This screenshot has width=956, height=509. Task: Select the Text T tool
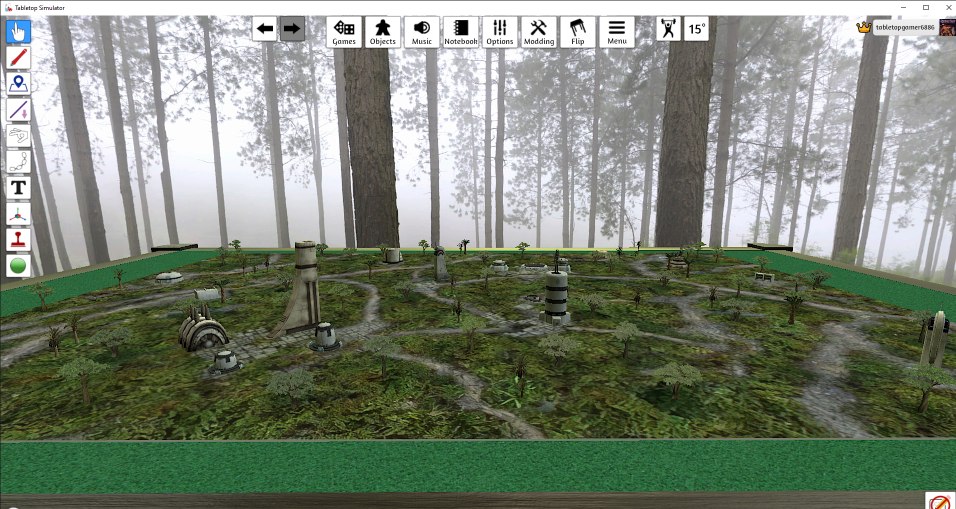pos(18,188)
